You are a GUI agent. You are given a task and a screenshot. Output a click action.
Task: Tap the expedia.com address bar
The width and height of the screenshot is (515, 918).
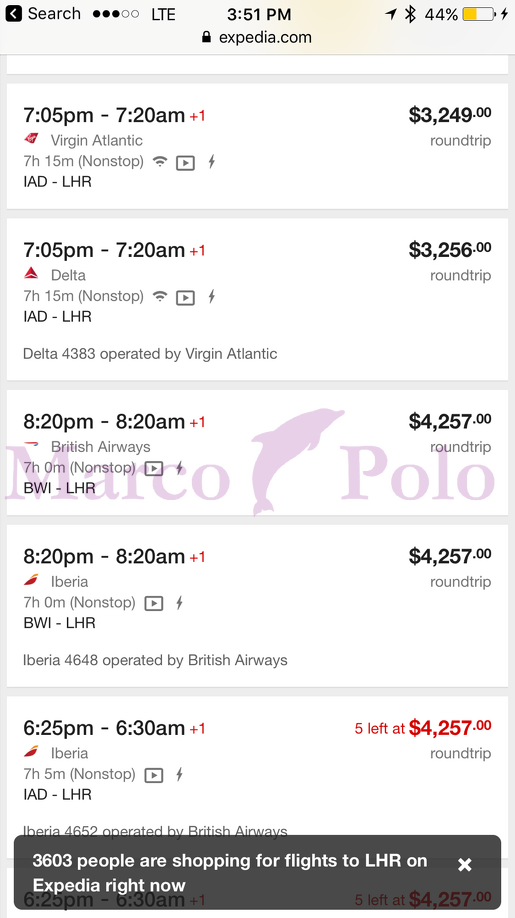click(256, 37)
